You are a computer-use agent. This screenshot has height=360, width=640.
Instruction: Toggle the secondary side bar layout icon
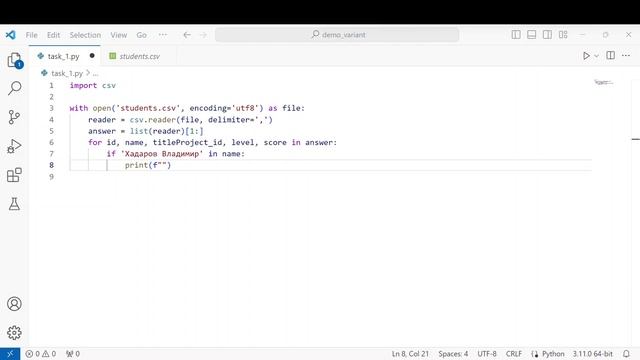pos(547,35)
